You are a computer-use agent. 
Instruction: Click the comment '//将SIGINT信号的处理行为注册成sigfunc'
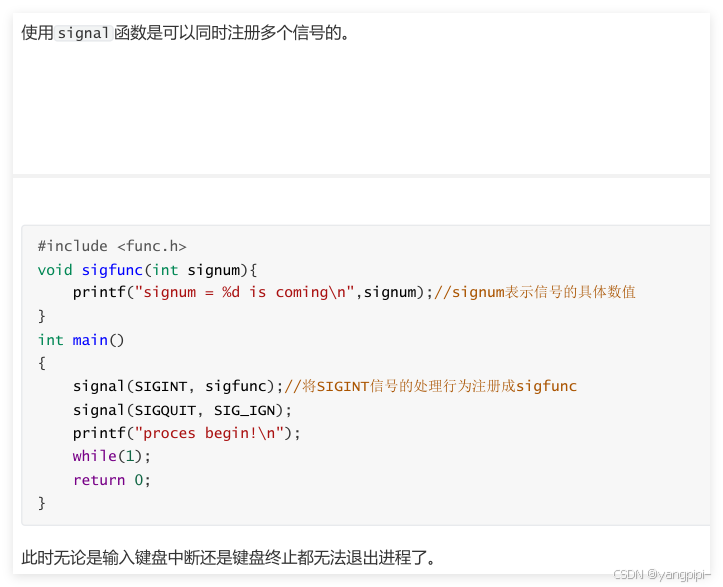(430, 386)
